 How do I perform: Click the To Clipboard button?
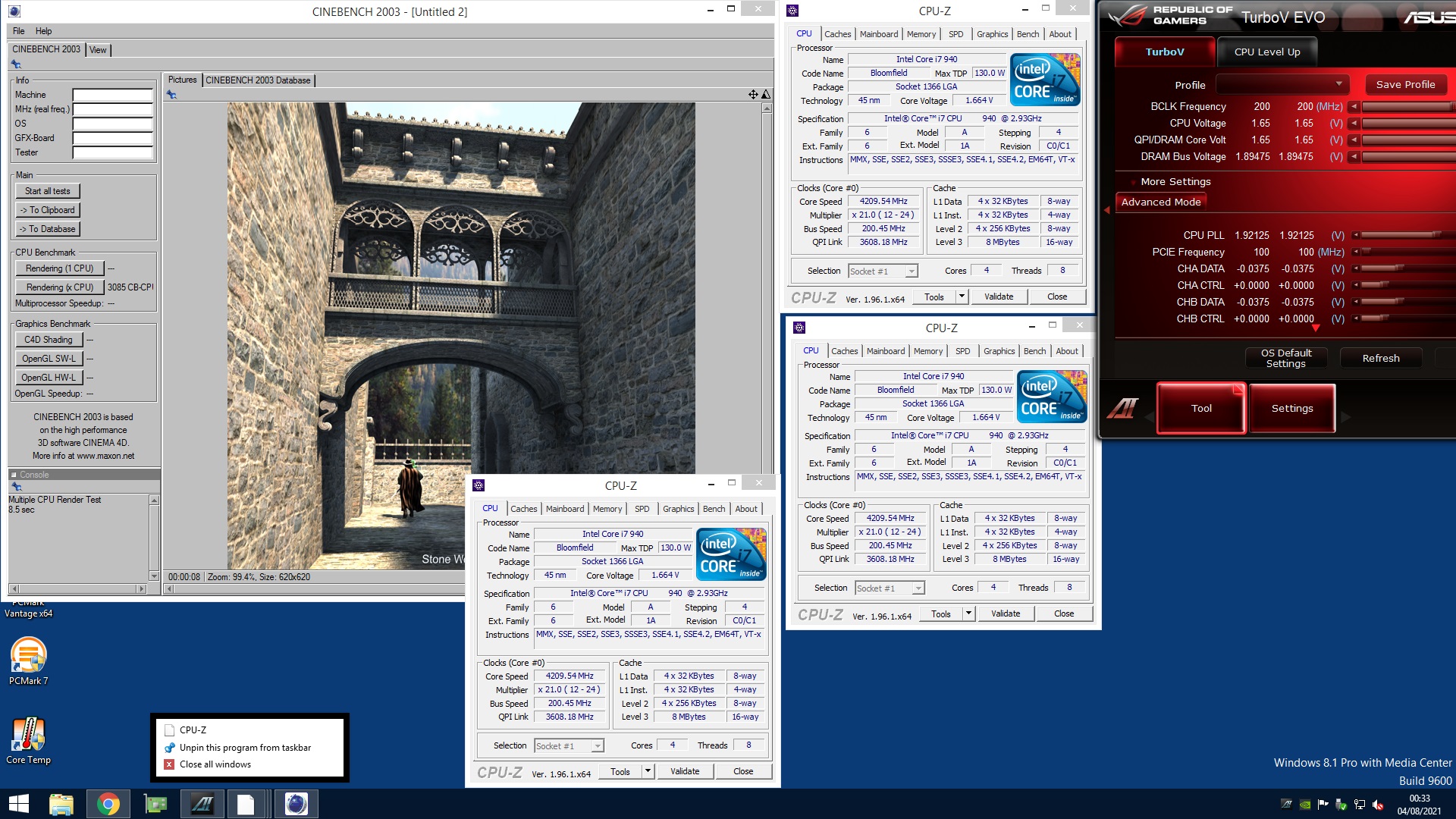(48, 210)
